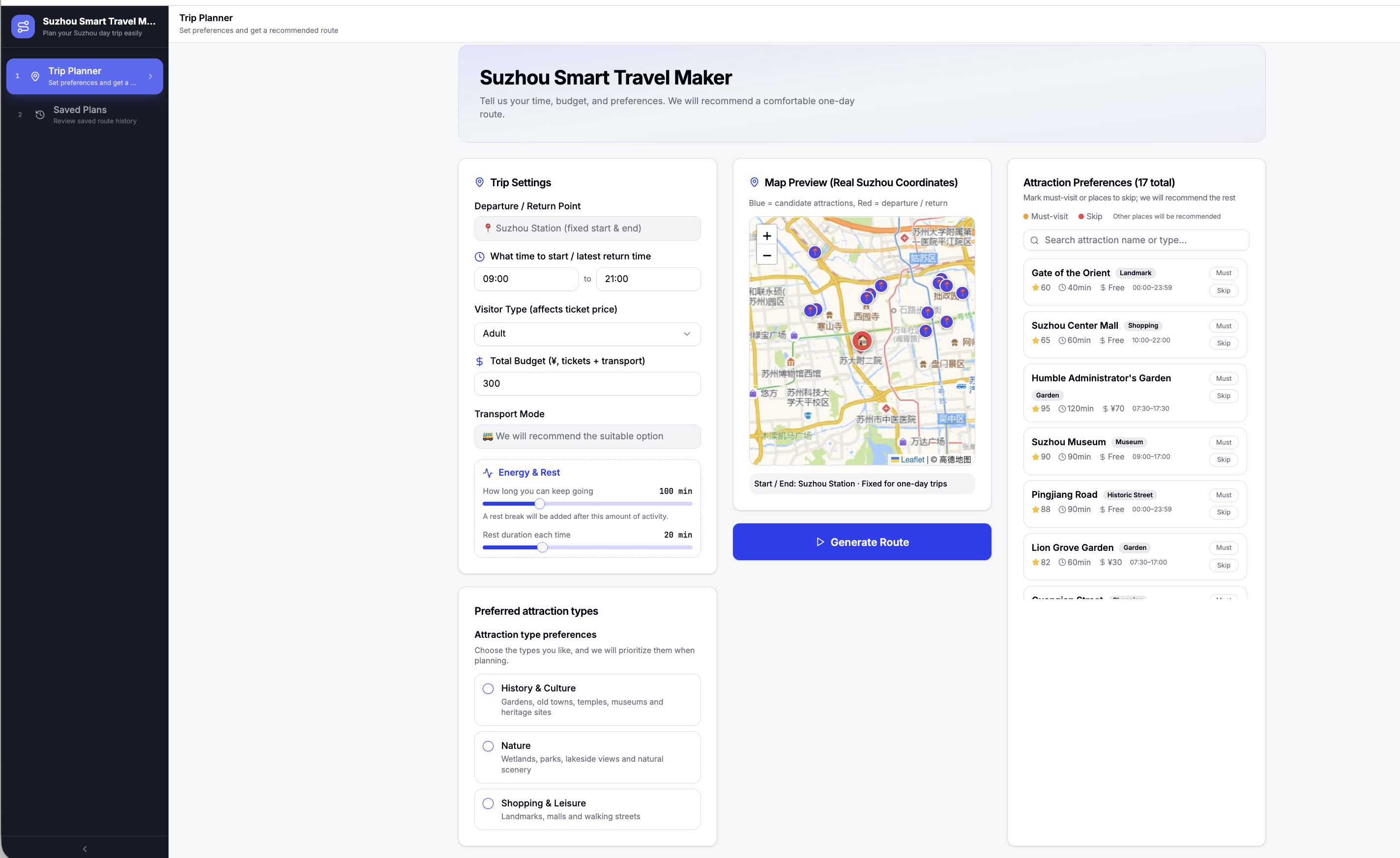Click the price icon on Lion Grove Garden
Screen dimensions: 1400x858
[1102, 562]
